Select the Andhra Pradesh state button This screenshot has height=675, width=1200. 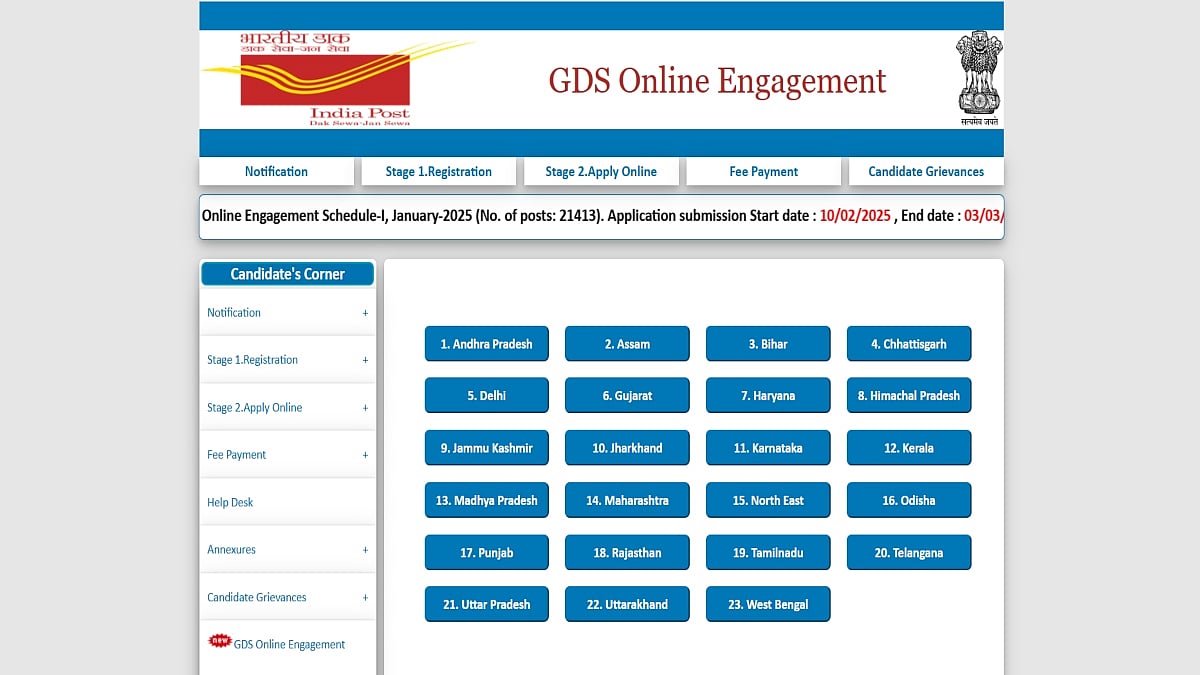486,344
